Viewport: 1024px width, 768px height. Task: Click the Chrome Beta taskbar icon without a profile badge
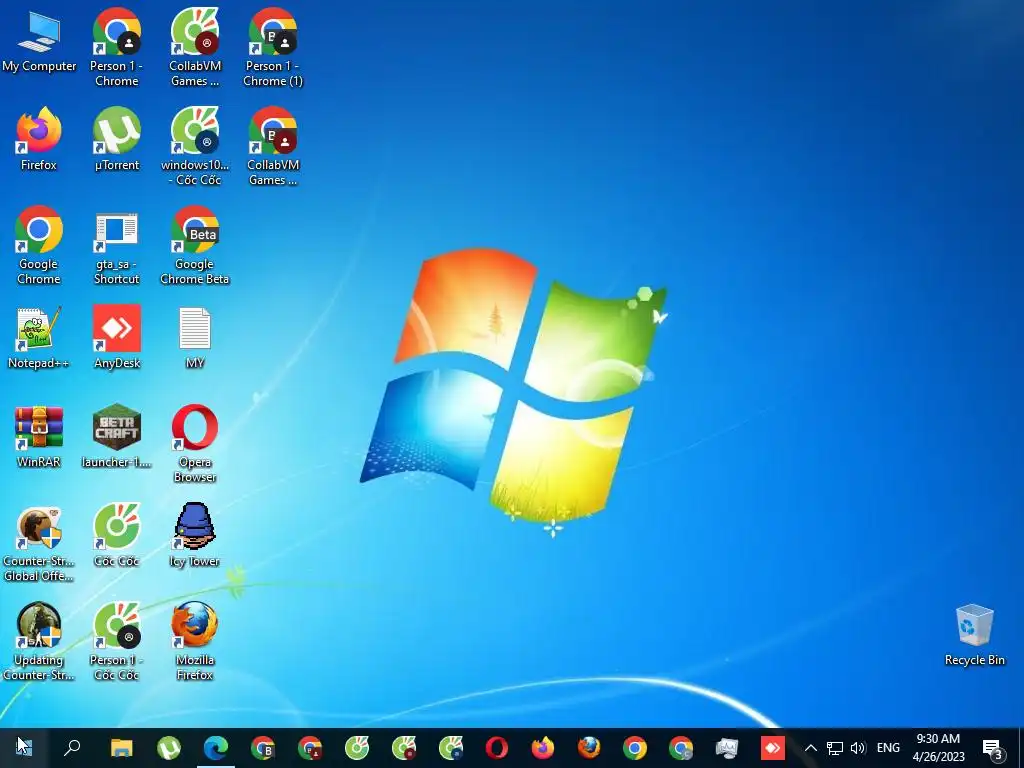pyautogui.click(x=263, y=747)
